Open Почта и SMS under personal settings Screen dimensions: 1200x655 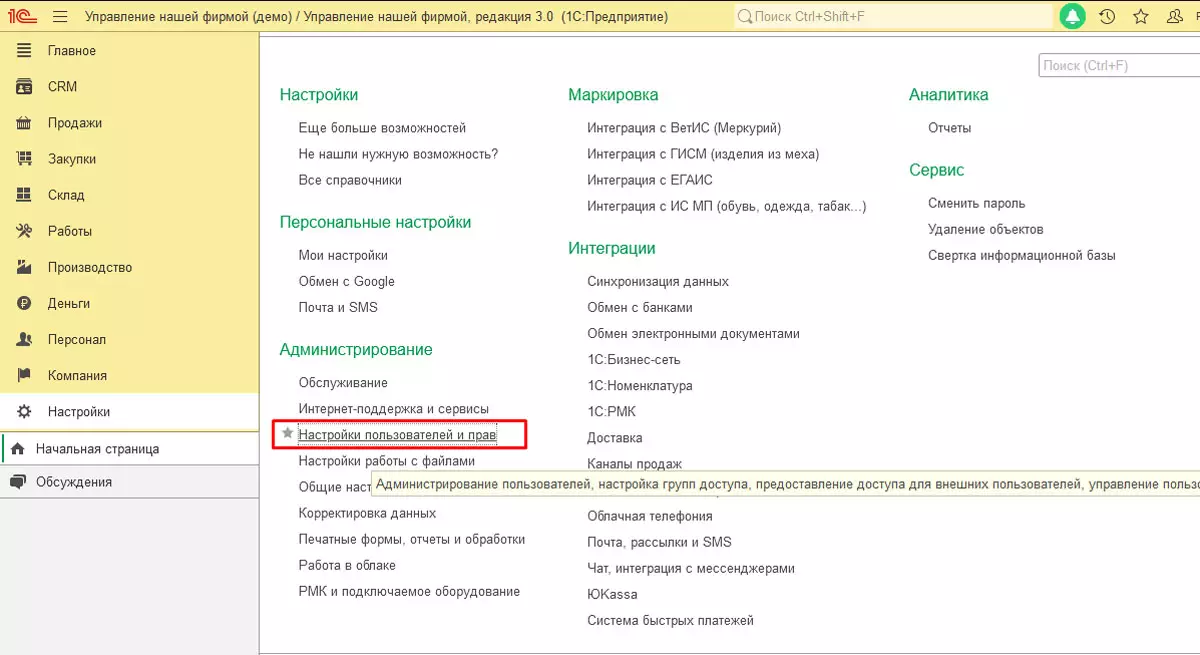[x=338, y=307]
